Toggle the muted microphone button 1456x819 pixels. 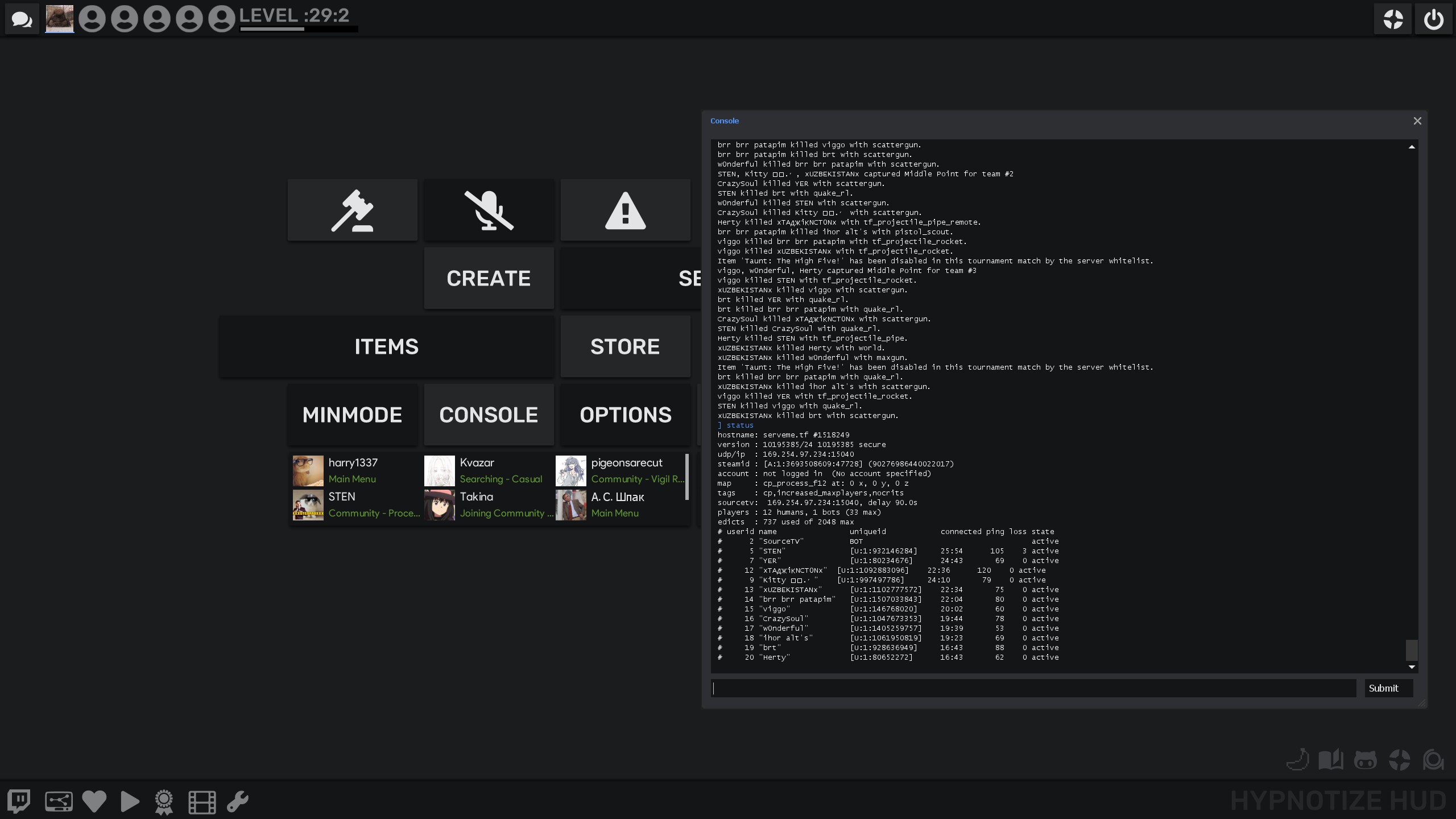[489, 210]
